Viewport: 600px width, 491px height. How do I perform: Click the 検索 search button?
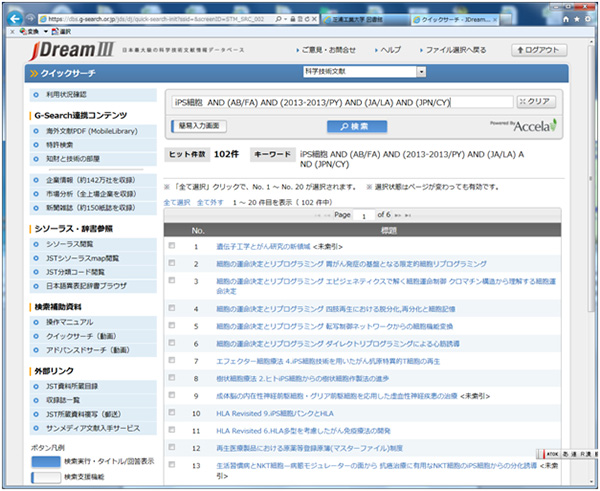point(357,127)
